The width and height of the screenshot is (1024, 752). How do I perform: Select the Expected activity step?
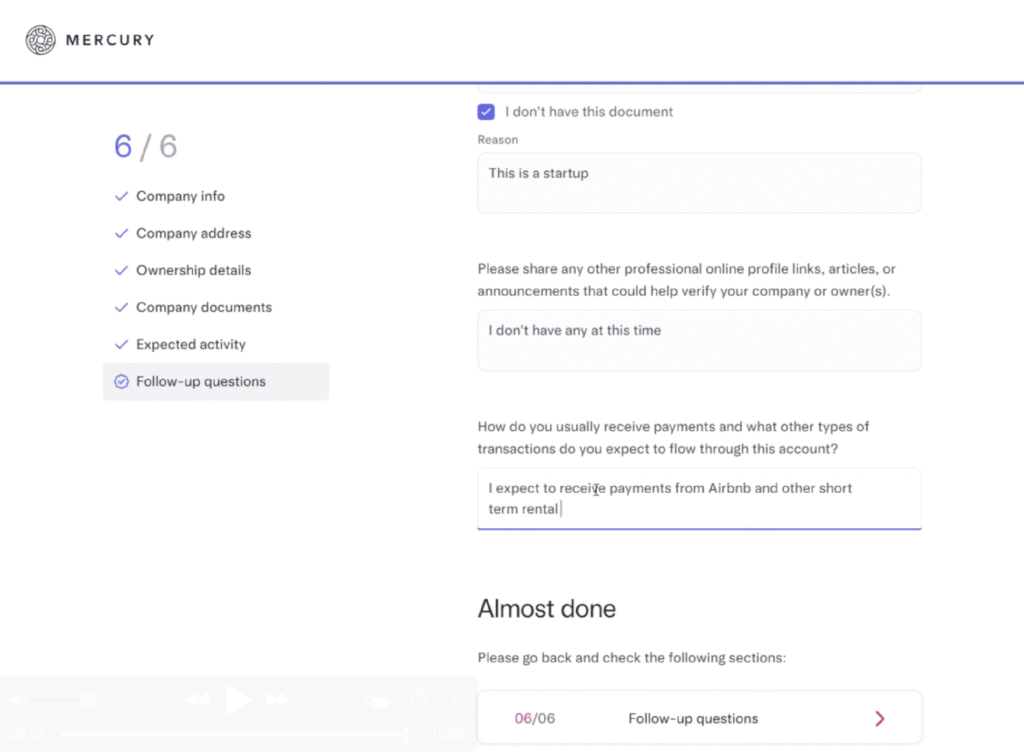click(190, 344)
